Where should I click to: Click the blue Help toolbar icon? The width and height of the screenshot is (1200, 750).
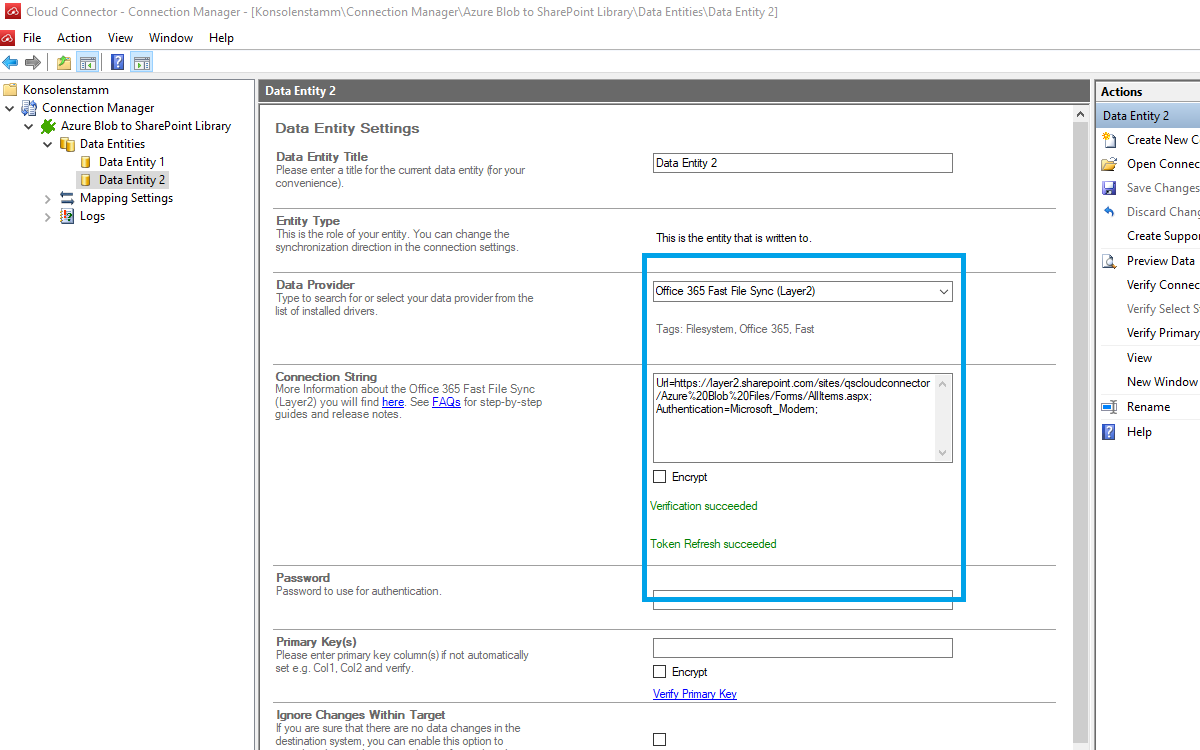click(x=117, y=63)
